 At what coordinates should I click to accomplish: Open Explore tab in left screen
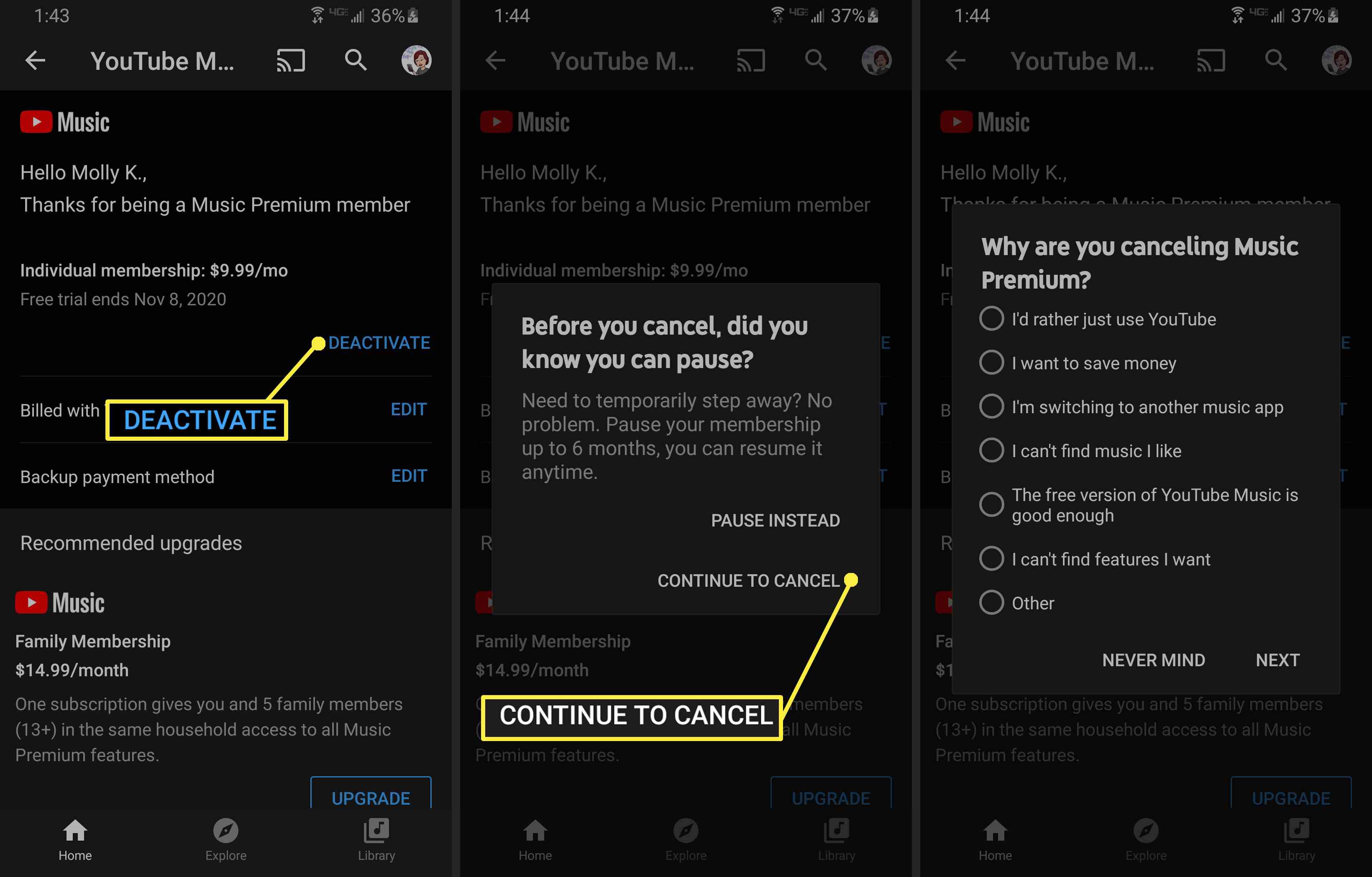click(x=225, y=840)
